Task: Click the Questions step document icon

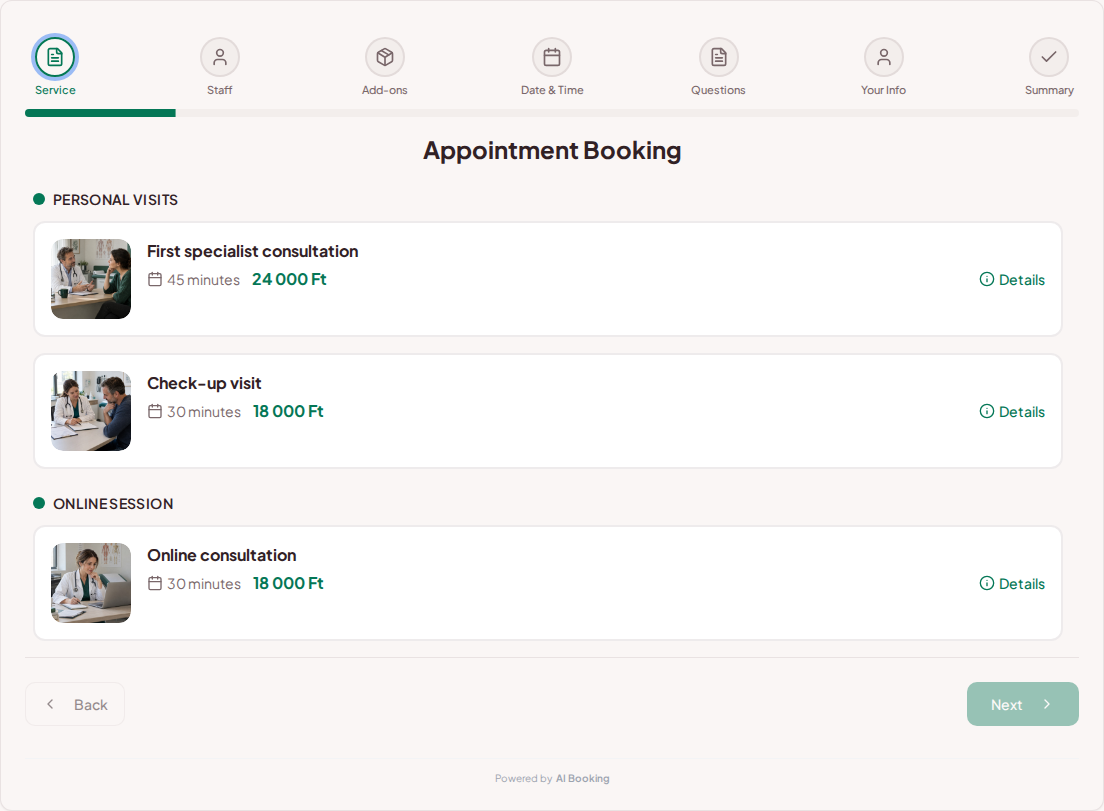Action: (x=718, y=57)
